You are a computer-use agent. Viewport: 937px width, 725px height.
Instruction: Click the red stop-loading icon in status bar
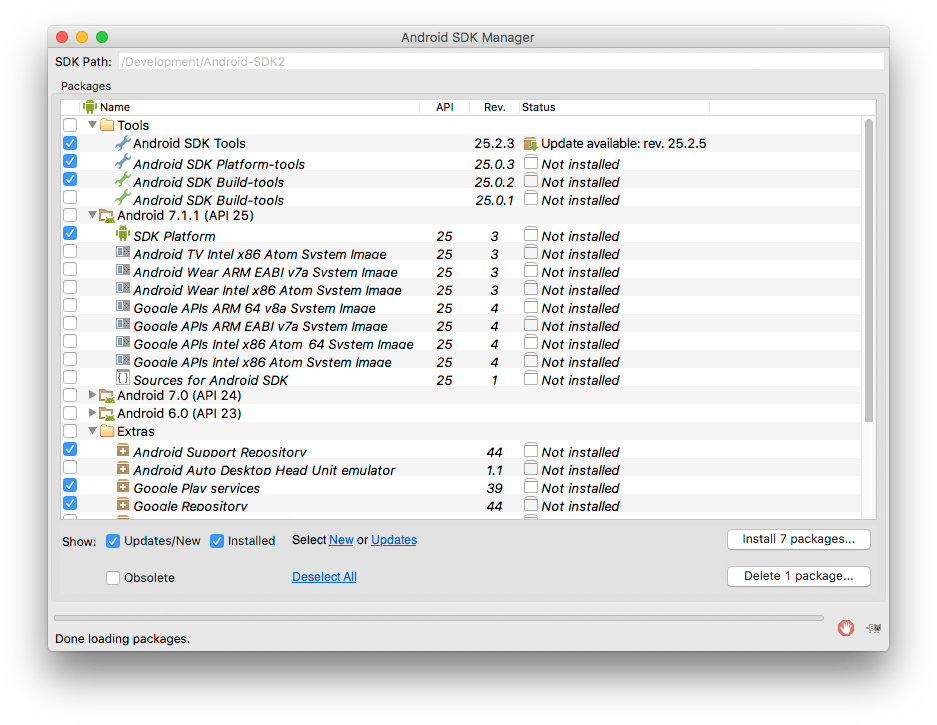[x=845, y=628]
